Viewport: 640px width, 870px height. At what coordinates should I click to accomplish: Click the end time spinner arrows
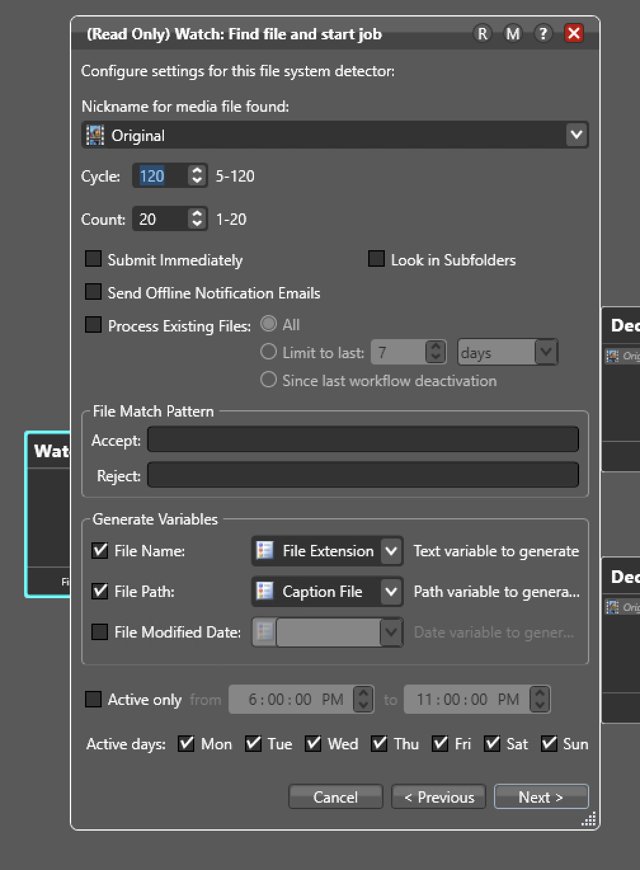[x=539, y=699]
